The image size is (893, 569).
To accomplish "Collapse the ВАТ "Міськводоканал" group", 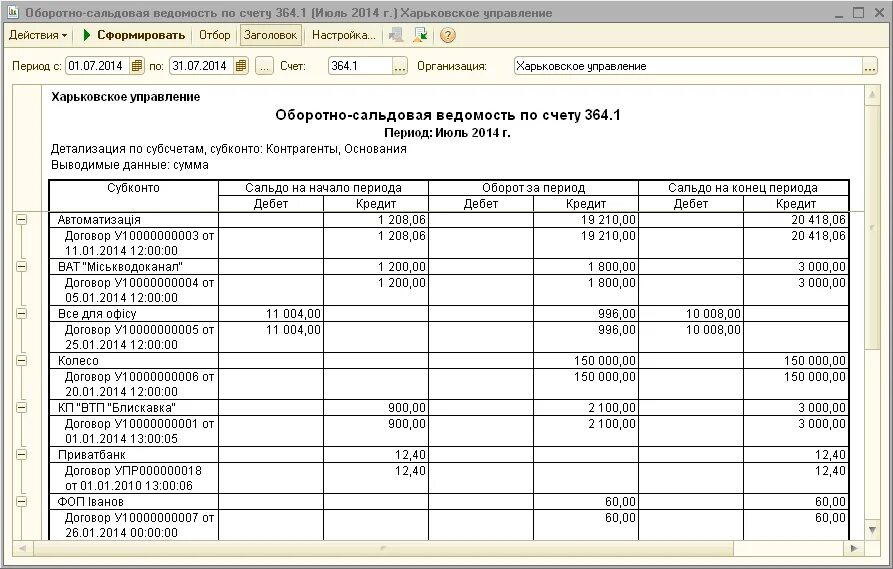I will (22, 267).
